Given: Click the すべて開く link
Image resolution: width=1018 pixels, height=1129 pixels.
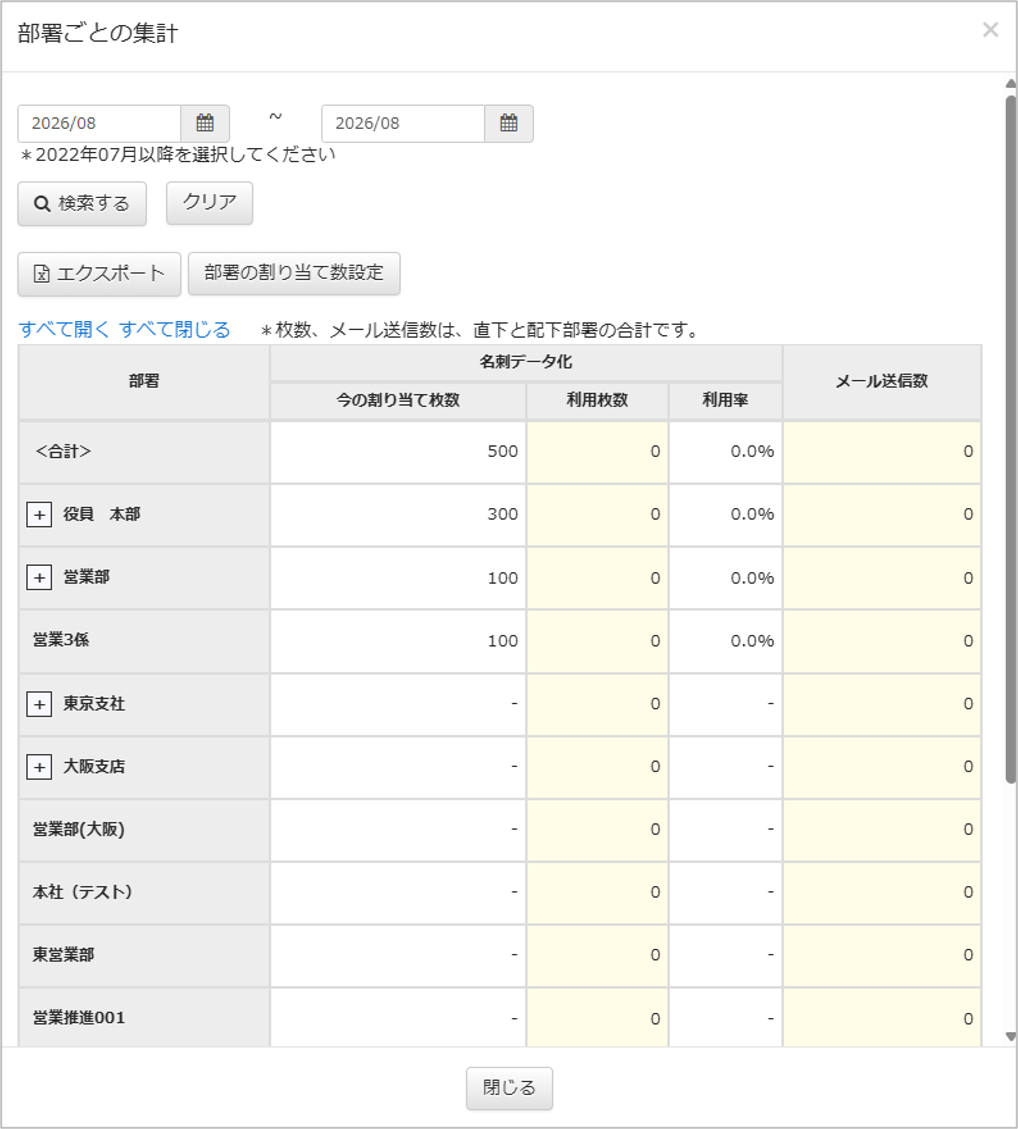Looking at the screenshot, I should [x=64, y=330].
